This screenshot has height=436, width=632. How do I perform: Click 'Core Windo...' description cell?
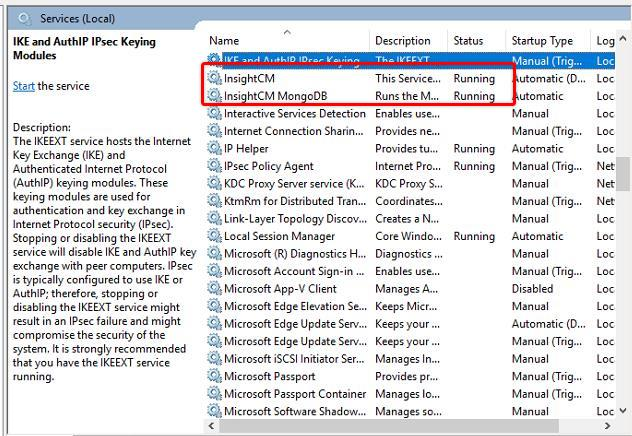[408, 236]
